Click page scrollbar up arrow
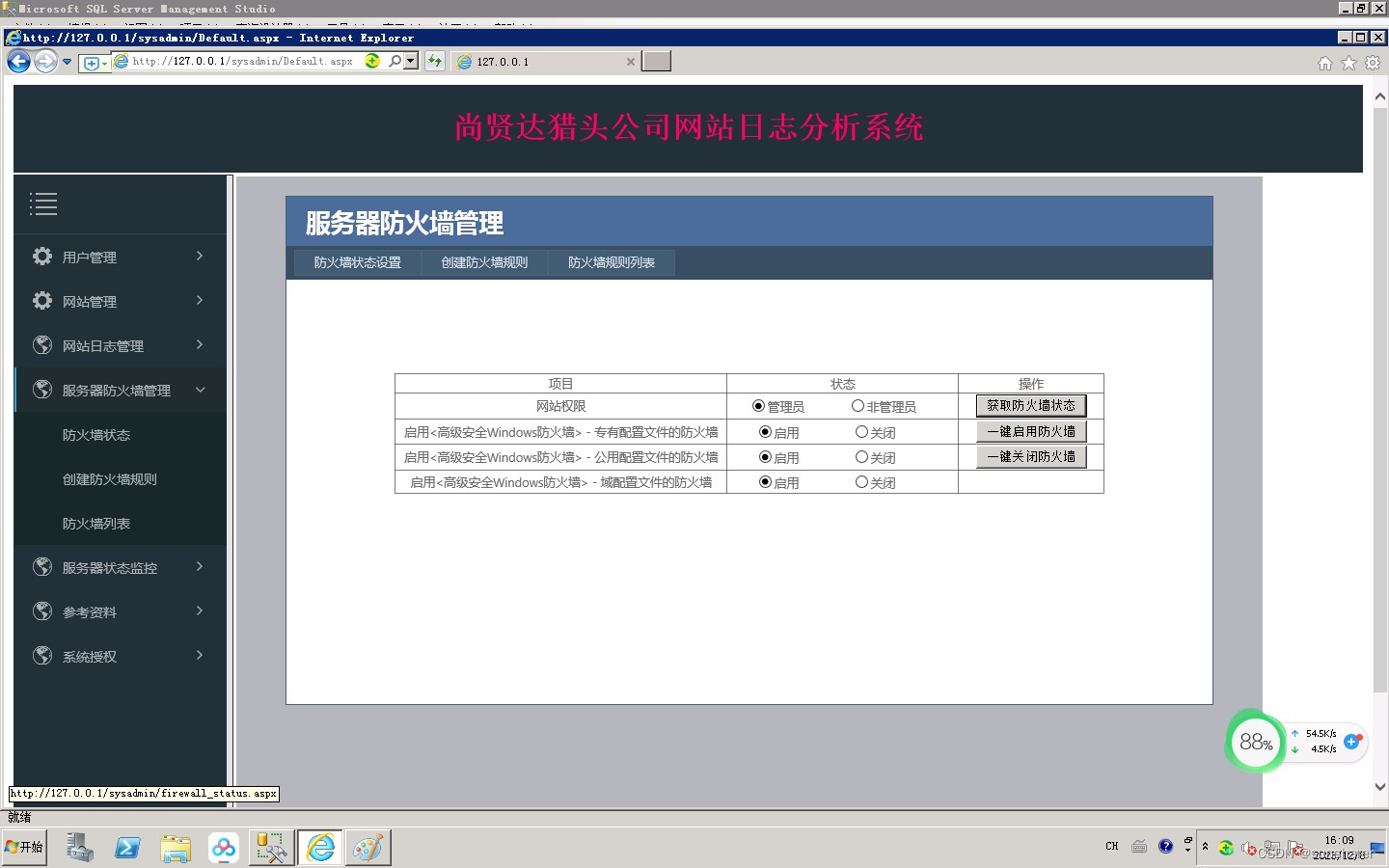Image resolution: width=1389 pixels, height=868 pixels. click(1380, 96)
